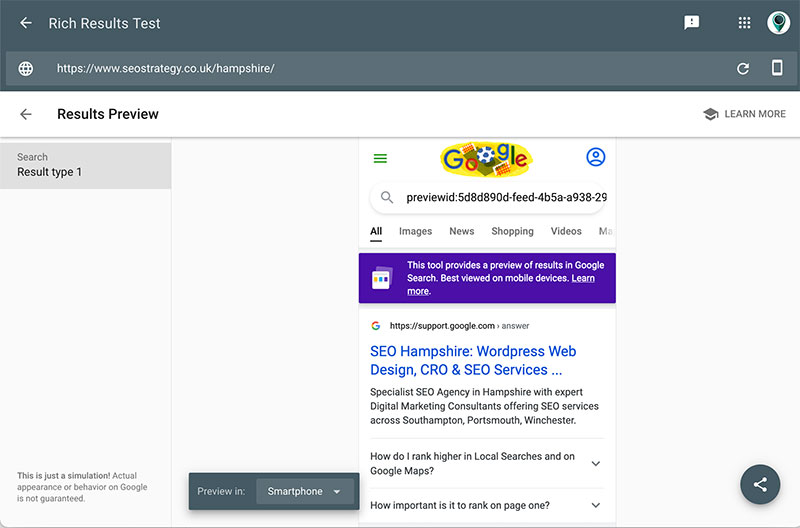The image size is (800, 528).
Task: Click the globe icon beside the URL
Action: coord(26,68)
